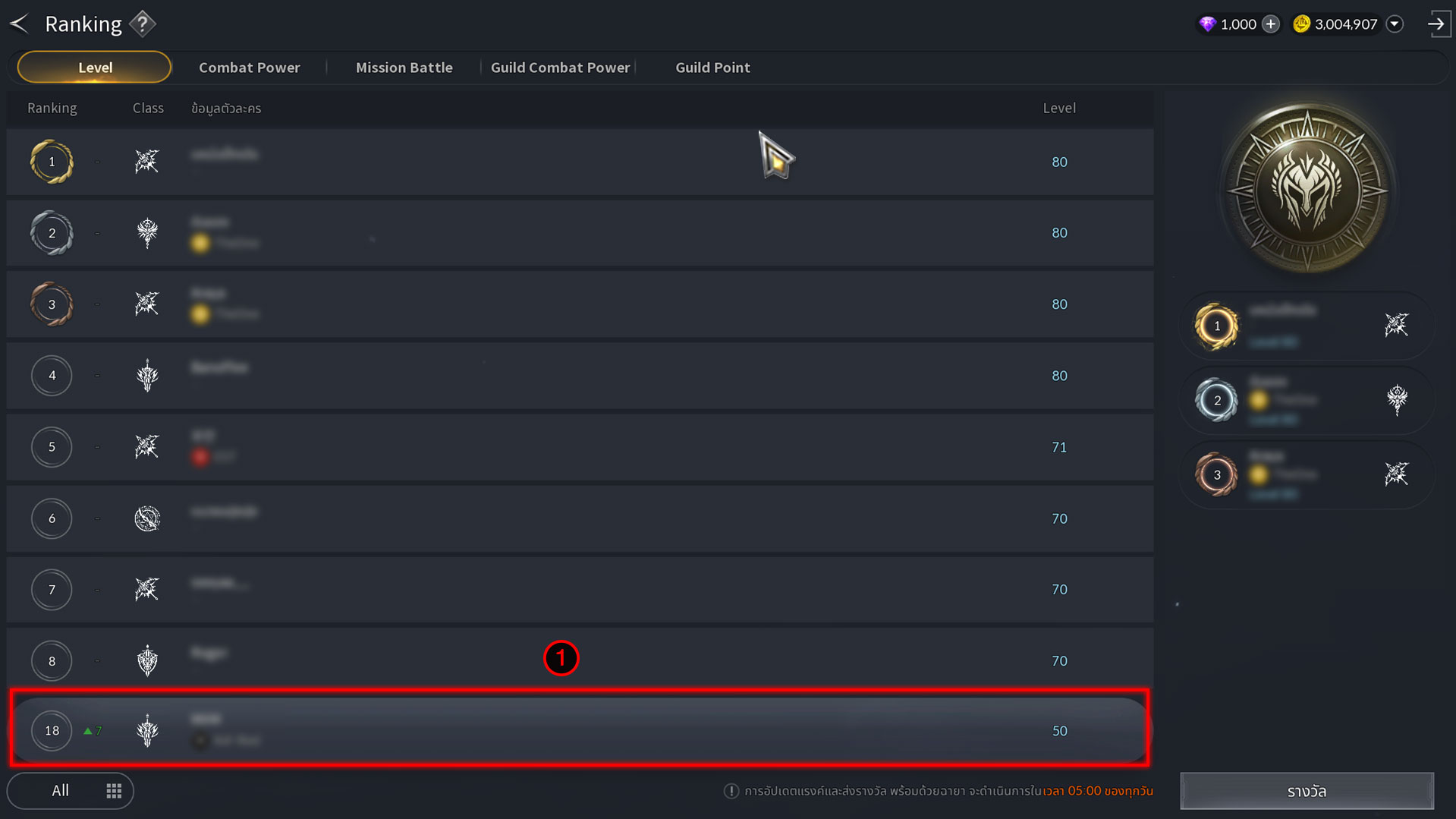Click the class icon of rank 6 player
This screenshot has width=1456, height=819.
click(147, 518)
